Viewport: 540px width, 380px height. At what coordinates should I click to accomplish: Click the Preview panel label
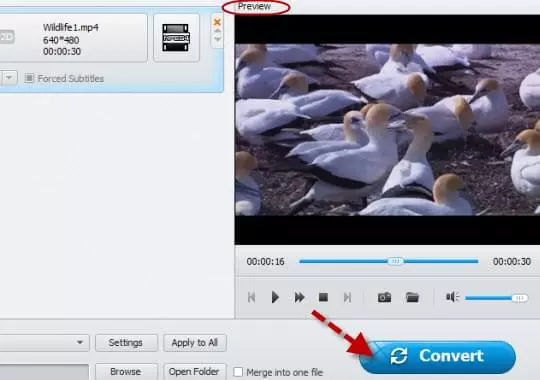(254, 6)
